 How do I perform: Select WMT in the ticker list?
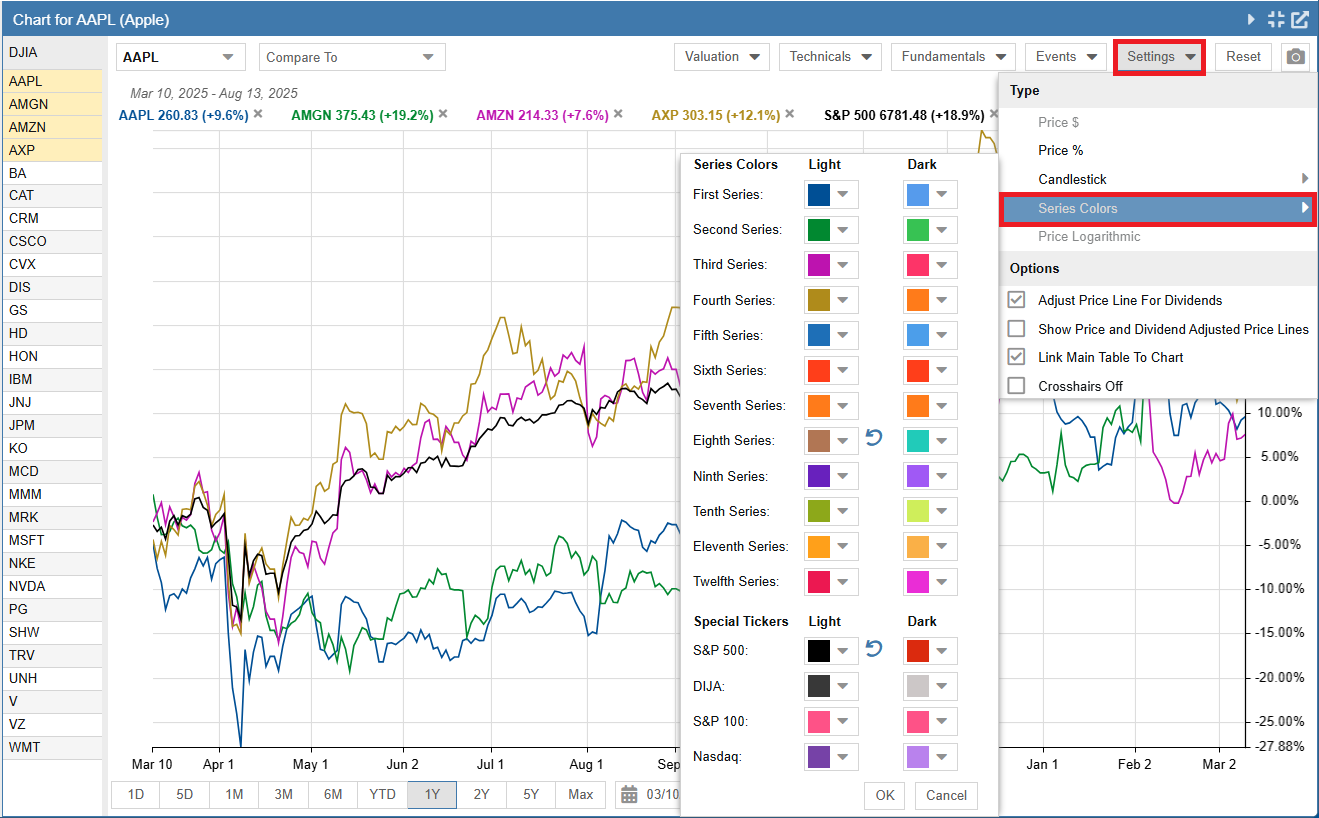click(53, 747)
